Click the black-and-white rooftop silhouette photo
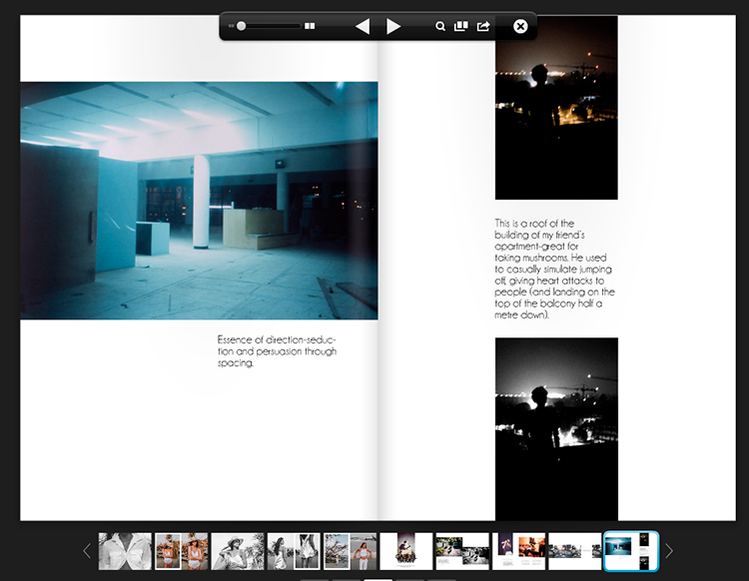This screenshot has width=749, height=581. [x=556, y=429]
